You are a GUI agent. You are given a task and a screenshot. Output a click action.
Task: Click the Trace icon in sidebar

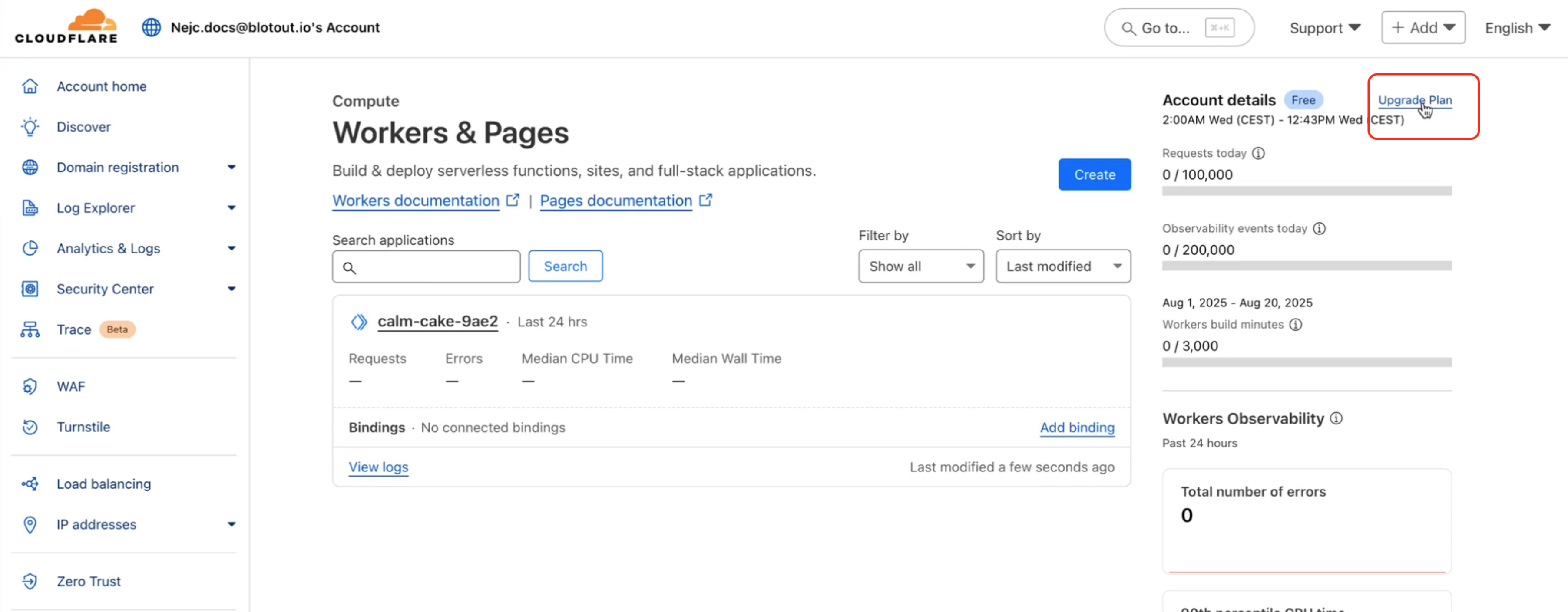click(30, 329)
